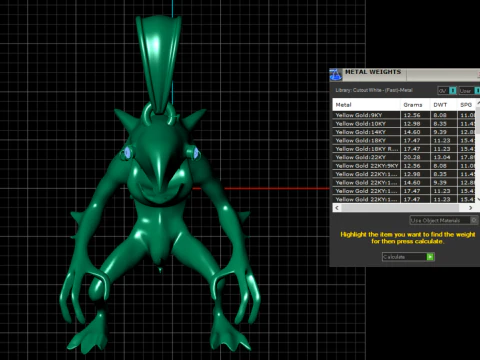This screenshot has width=480, height=360.
Task: Sort table by Metal column header
Action: [366, 105]
